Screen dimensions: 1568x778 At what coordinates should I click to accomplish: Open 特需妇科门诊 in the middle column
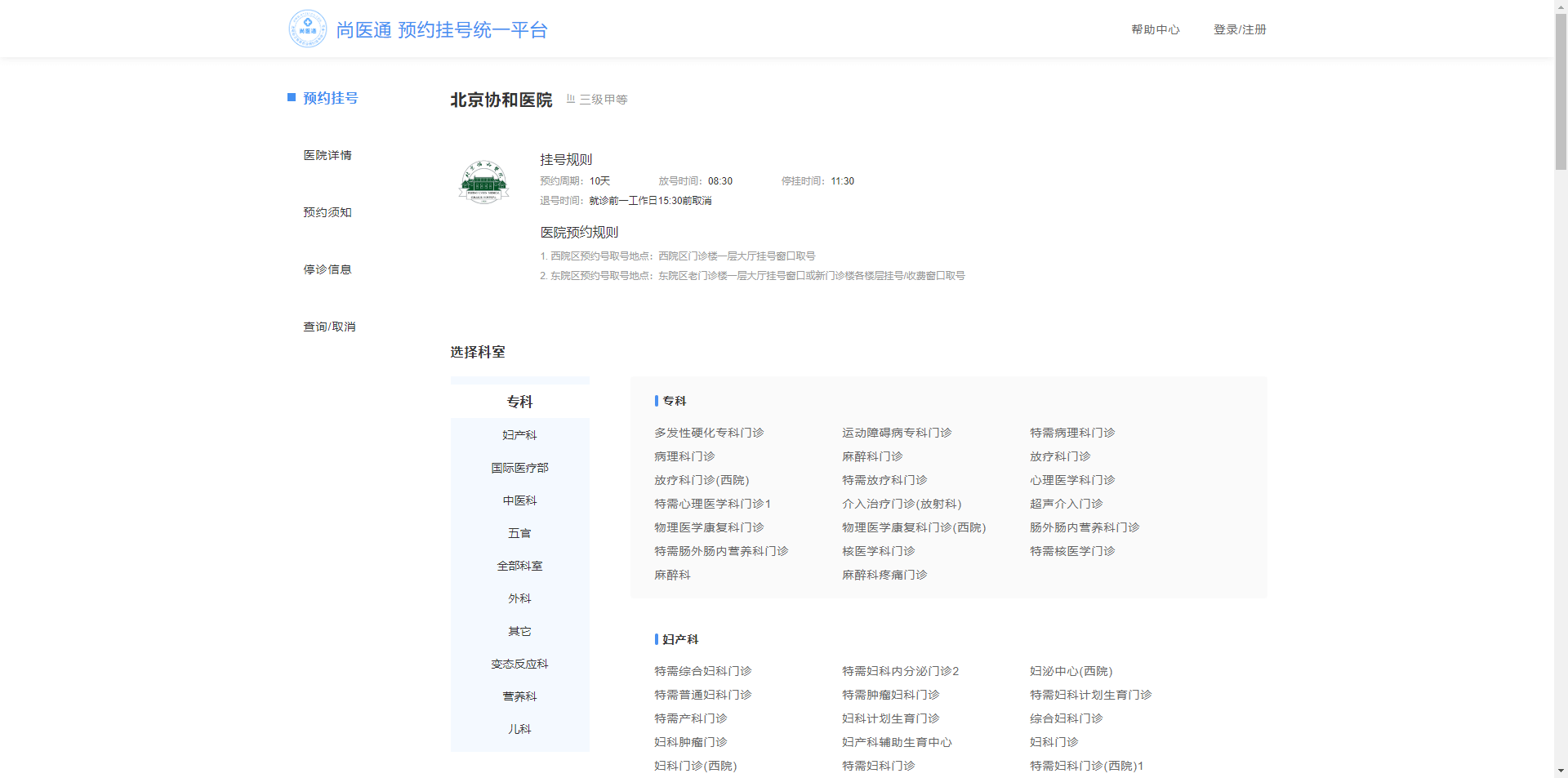(x=879, y=766)
